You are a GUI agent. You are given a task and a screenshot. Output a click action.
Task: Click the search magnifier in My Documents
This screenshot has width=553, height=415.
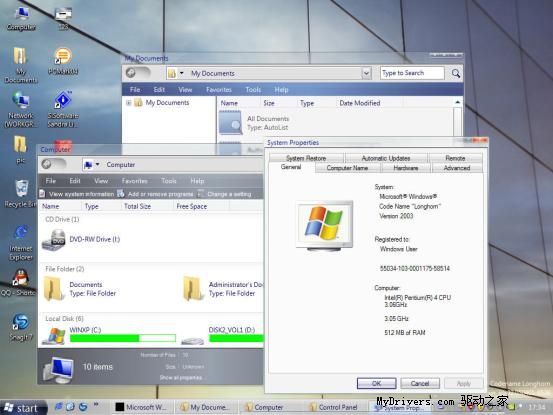pyautogui.click(x=456, y=73)
